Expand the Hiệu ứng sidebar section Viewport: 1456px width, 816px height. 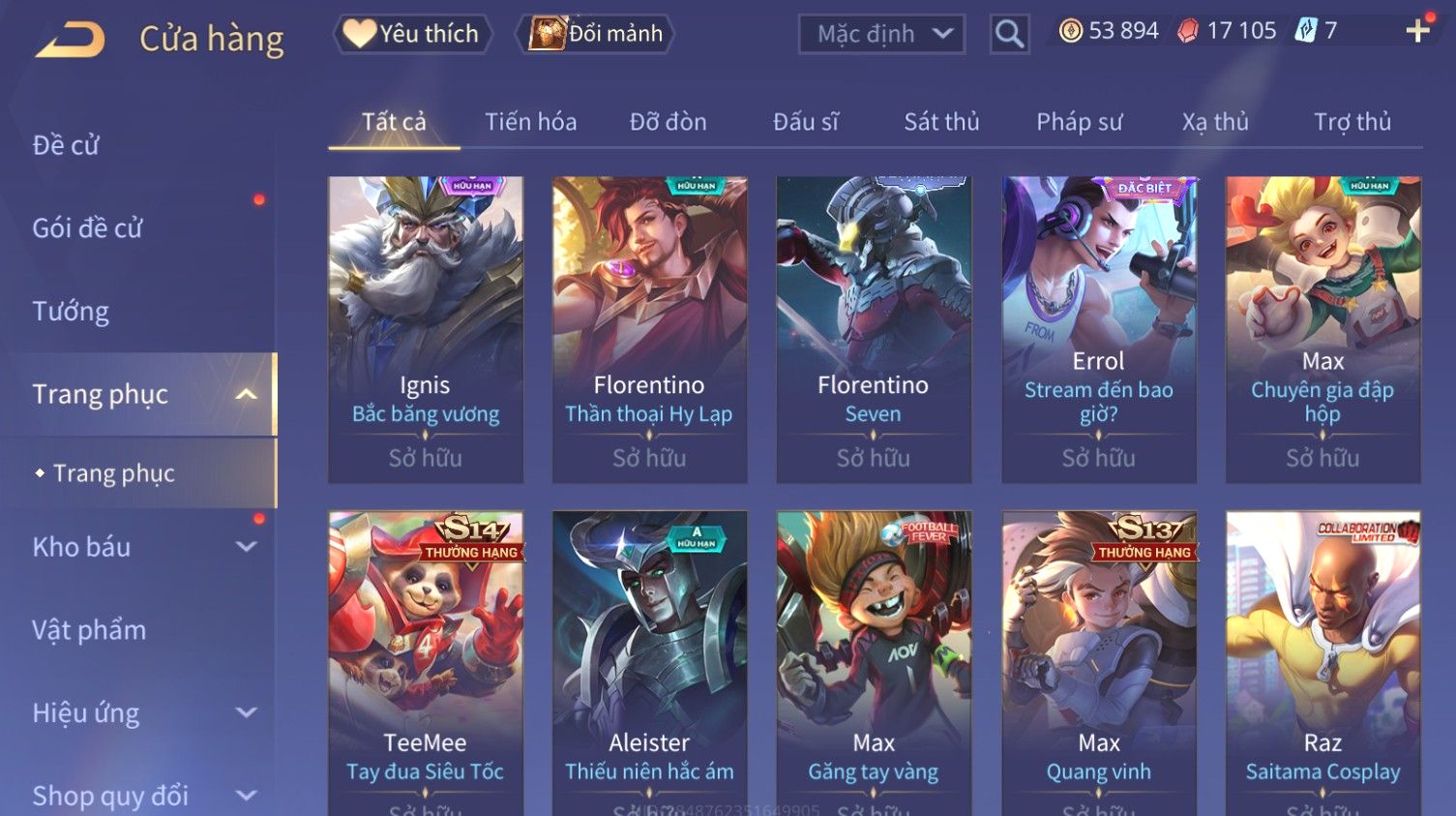[x=247, y=713]
